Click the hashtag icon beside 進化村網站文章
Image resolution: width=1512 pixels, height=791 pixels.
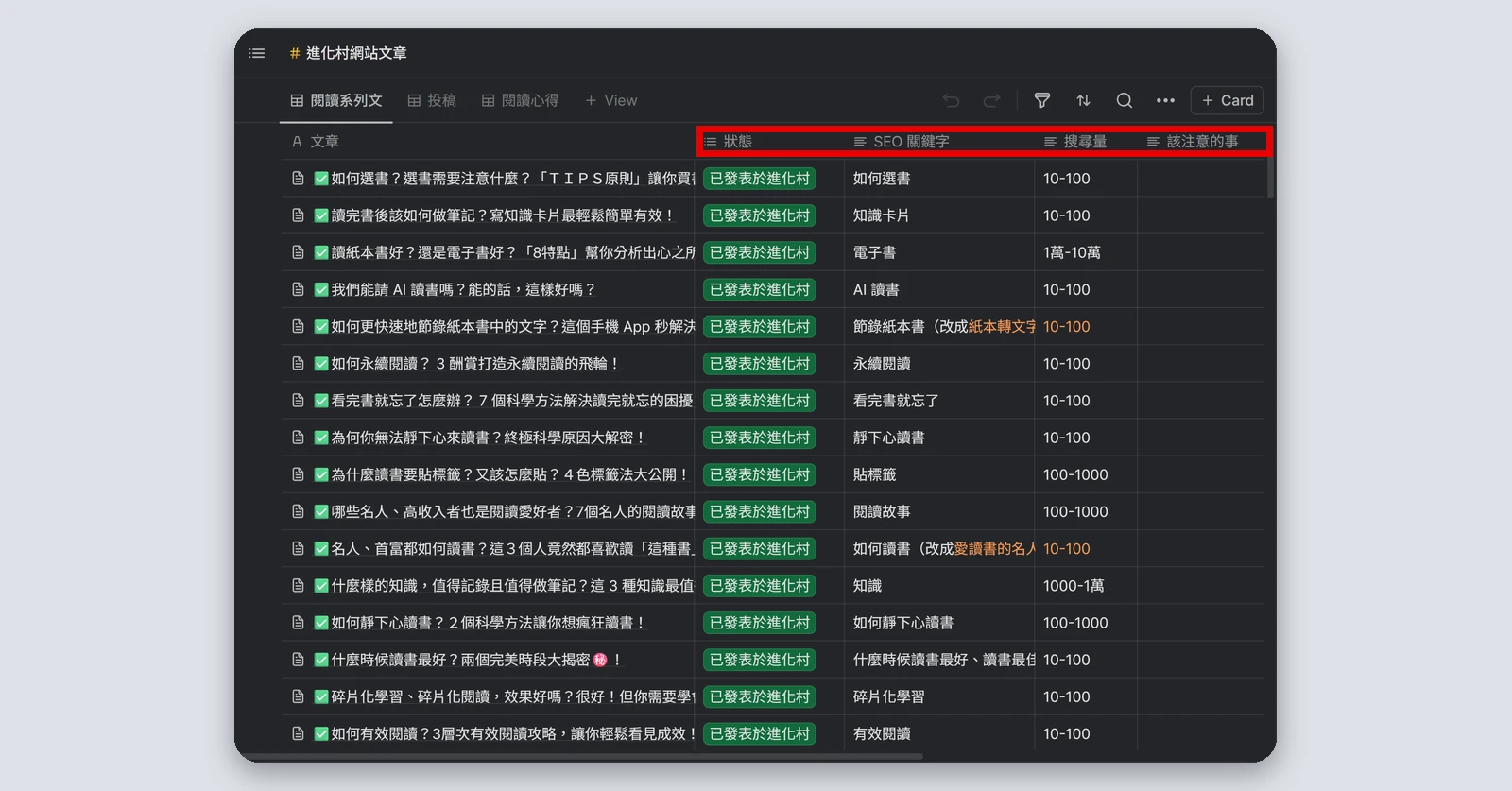coord(295,53)
